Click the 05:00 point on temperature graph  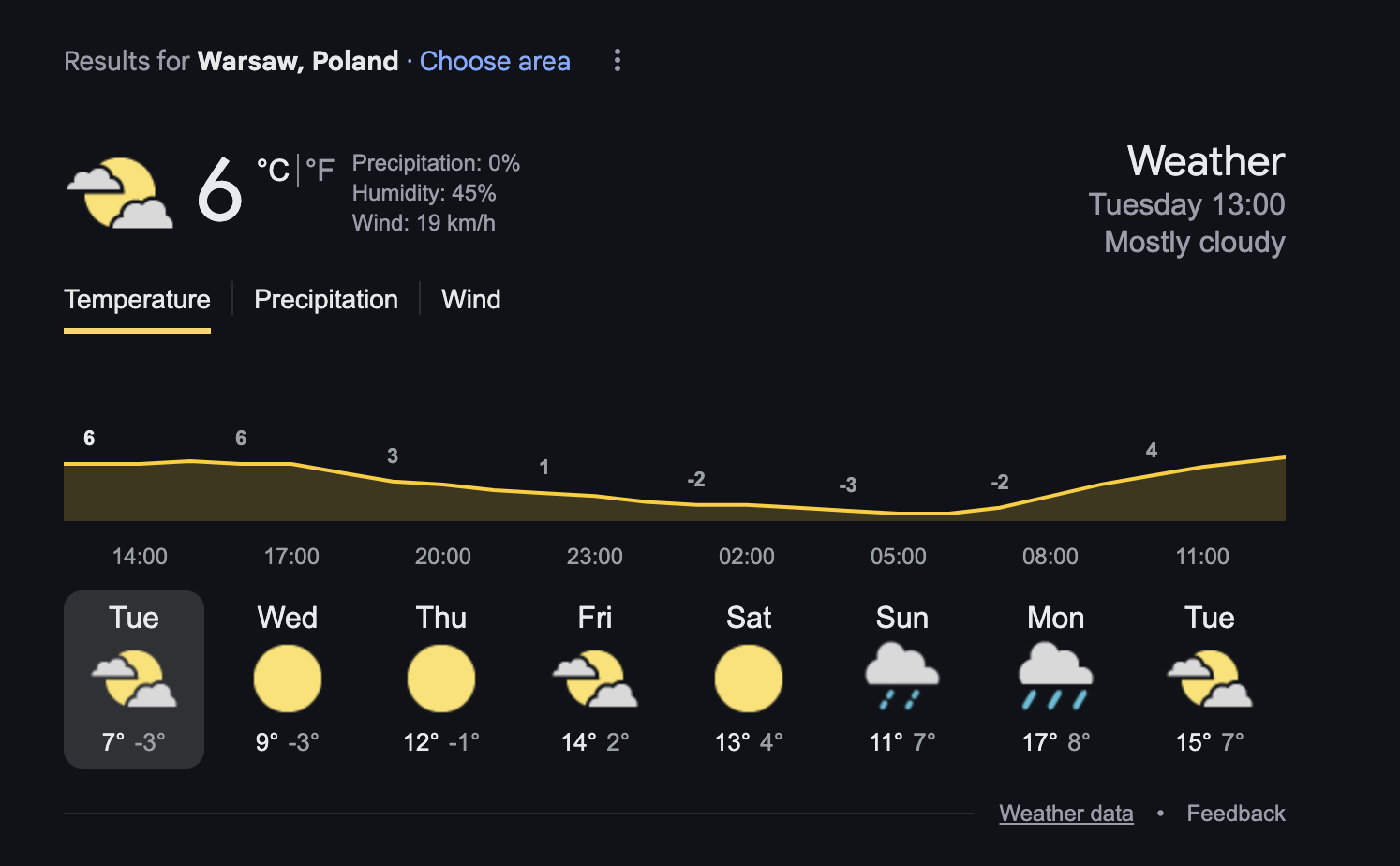(x=899, y=513)
